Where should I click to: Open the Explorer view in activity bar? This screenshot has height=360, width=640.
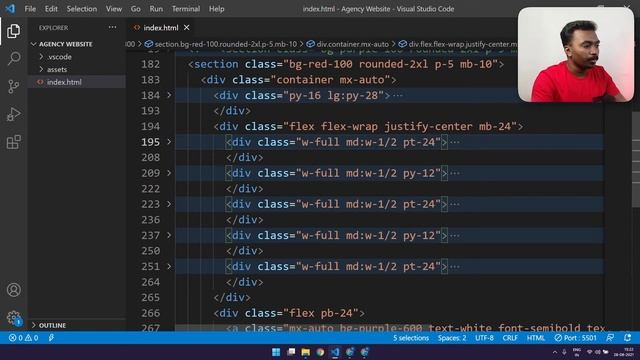click(x=13, y=31)
